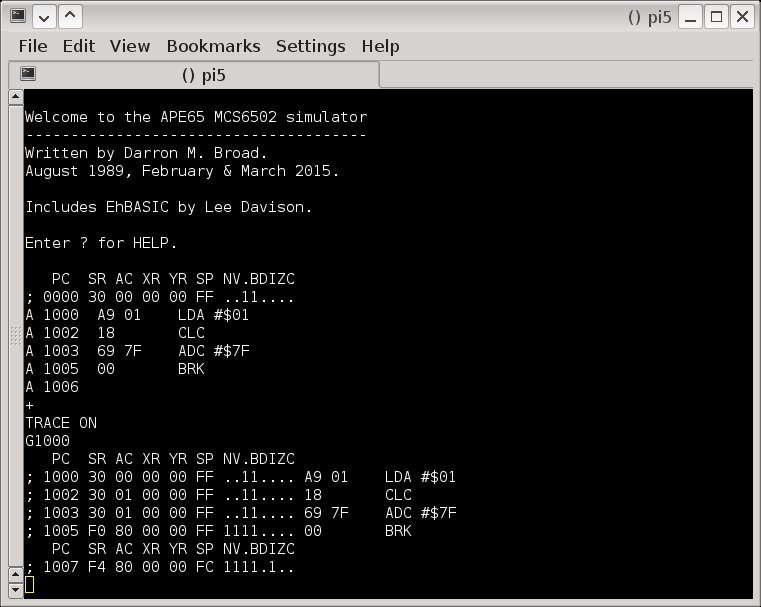
Task: Click the terminal cursor prompt
Action: (x=29, y=585)
